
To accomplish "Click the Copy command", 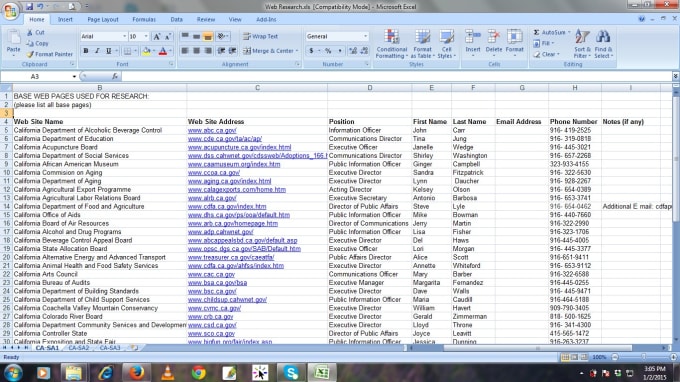I will [x=37, y=43].
